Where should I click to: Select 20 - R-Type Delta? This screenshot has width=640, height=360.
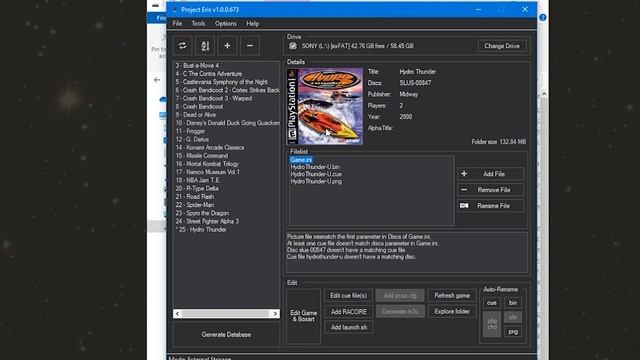[197, 188]
